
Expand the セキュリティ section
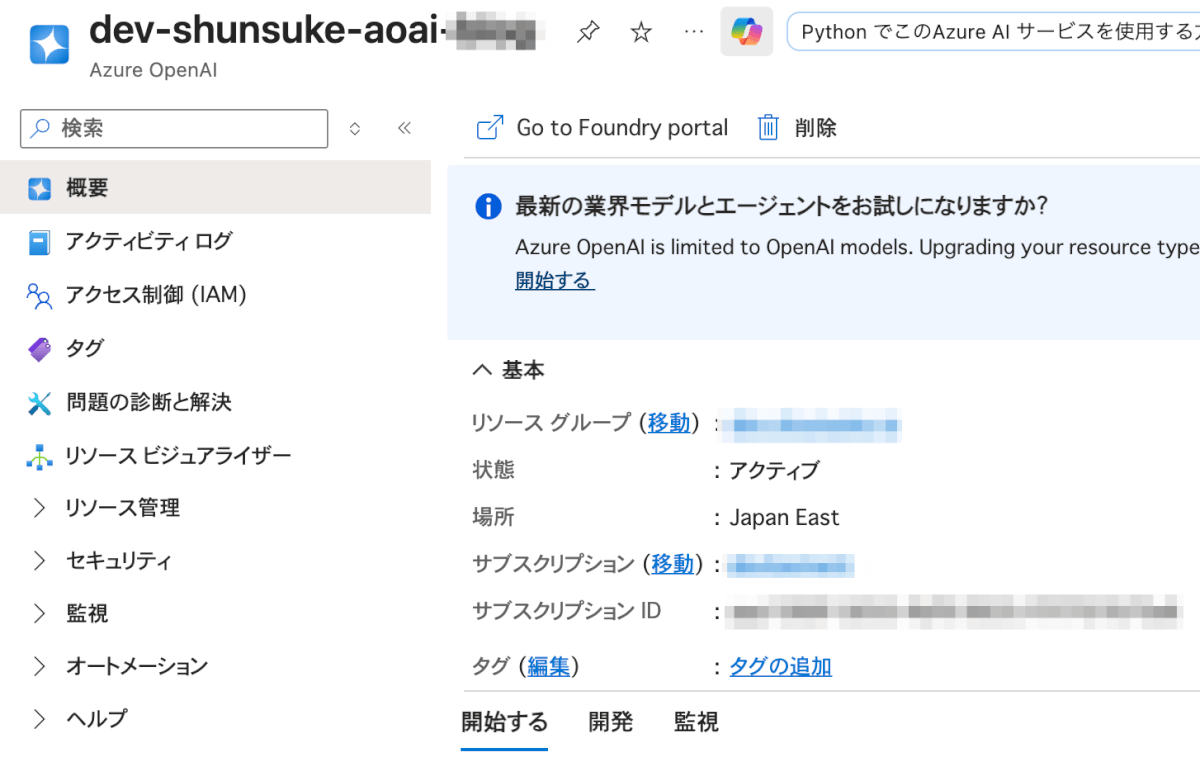118,561
